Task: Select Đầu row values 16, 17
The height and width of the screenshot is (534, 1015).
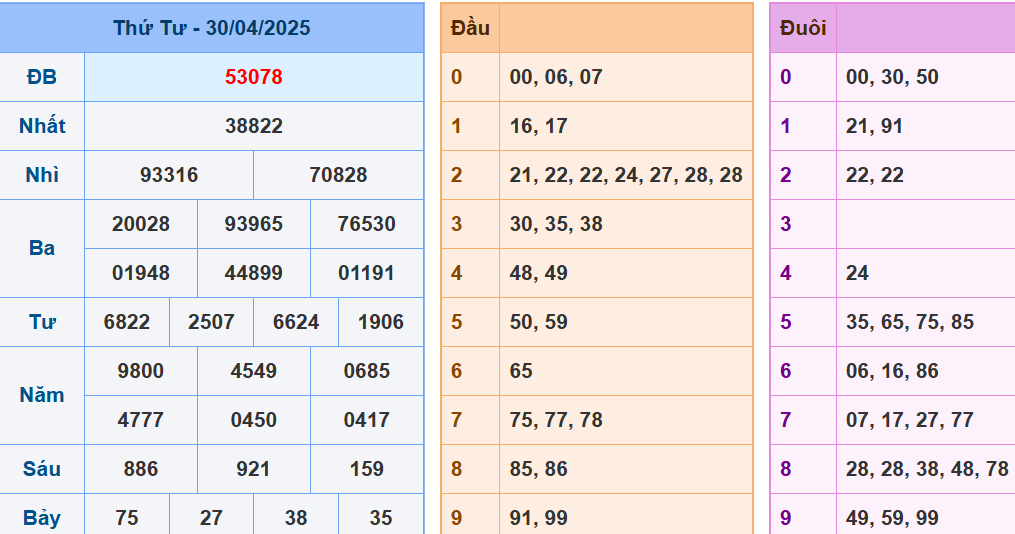Action: click(539, 126)
